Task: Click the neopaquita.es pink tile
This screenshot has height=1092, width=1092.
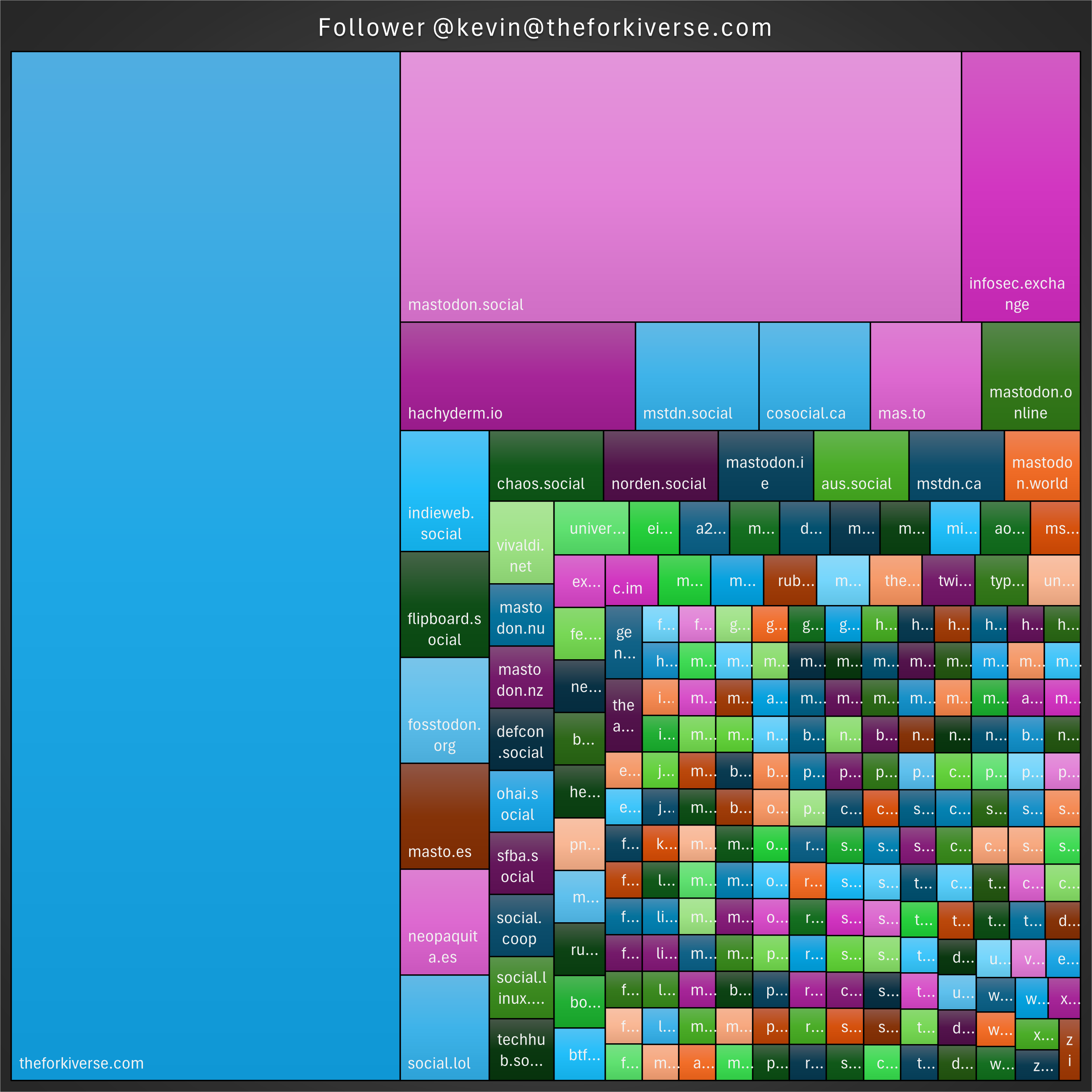Action: (x=444, y=921)
